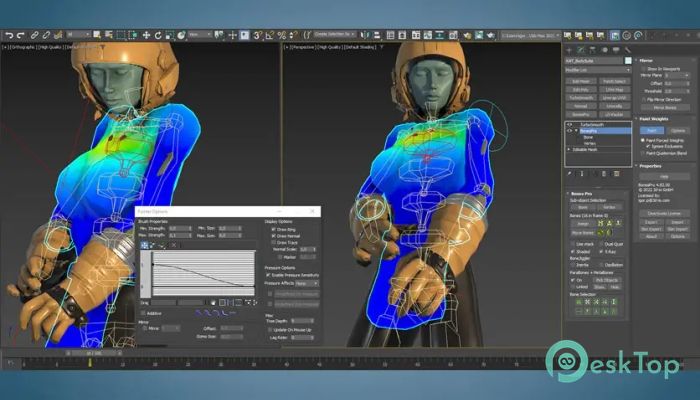
Task: Toggle the Draw Ring checkbox
Action: (273, 229)
